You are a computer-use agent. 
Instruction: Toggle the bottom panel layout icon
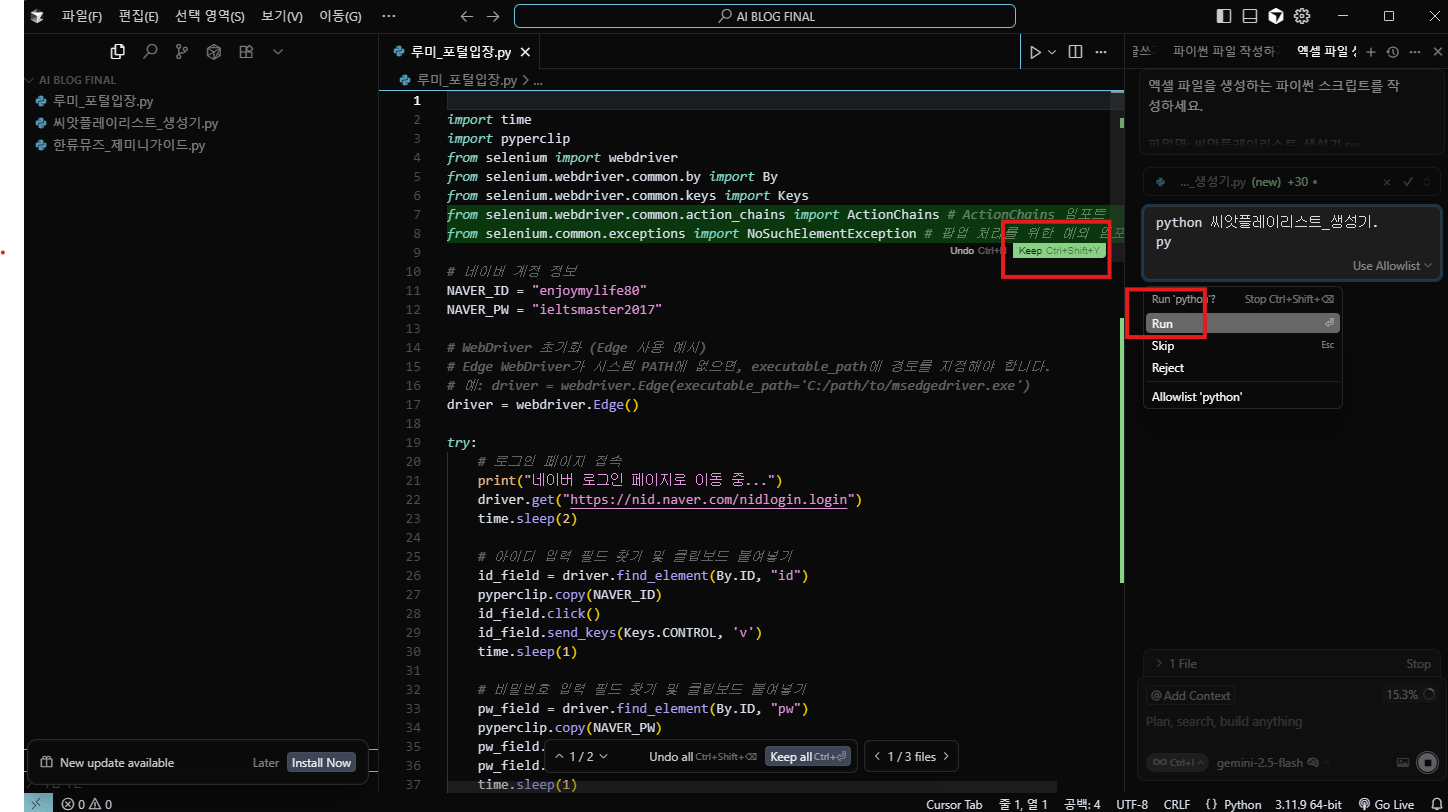[1249, 16]
